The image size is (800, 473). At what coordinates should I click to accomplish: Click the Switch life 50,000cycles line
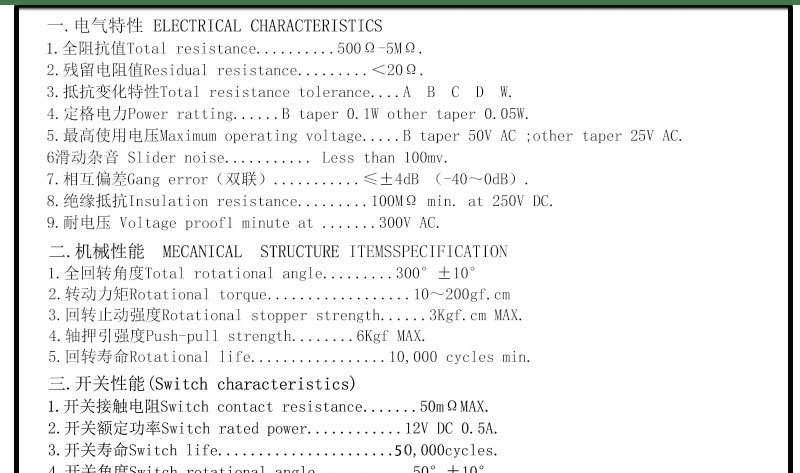pyautogui.click(x=273, y=450)
